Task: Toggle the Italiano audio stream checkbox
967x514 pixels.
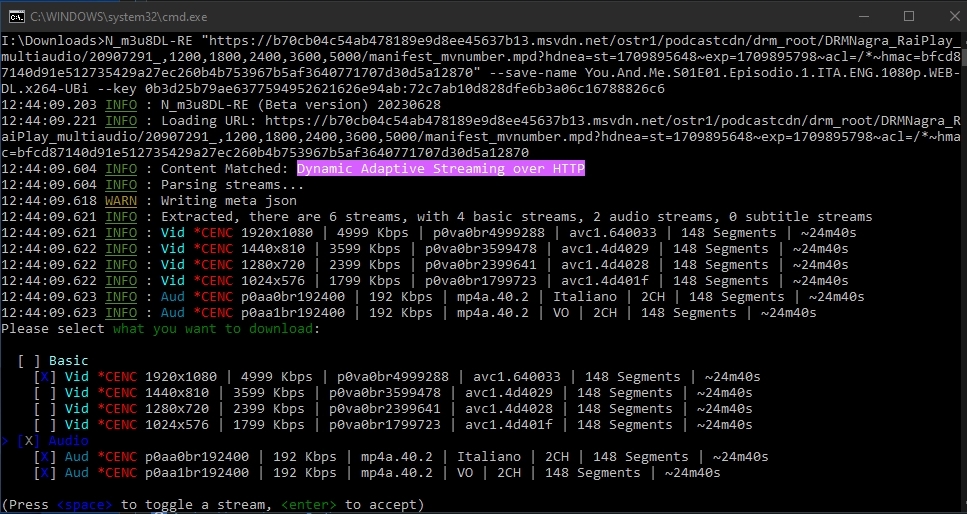Action: (45, 457)
